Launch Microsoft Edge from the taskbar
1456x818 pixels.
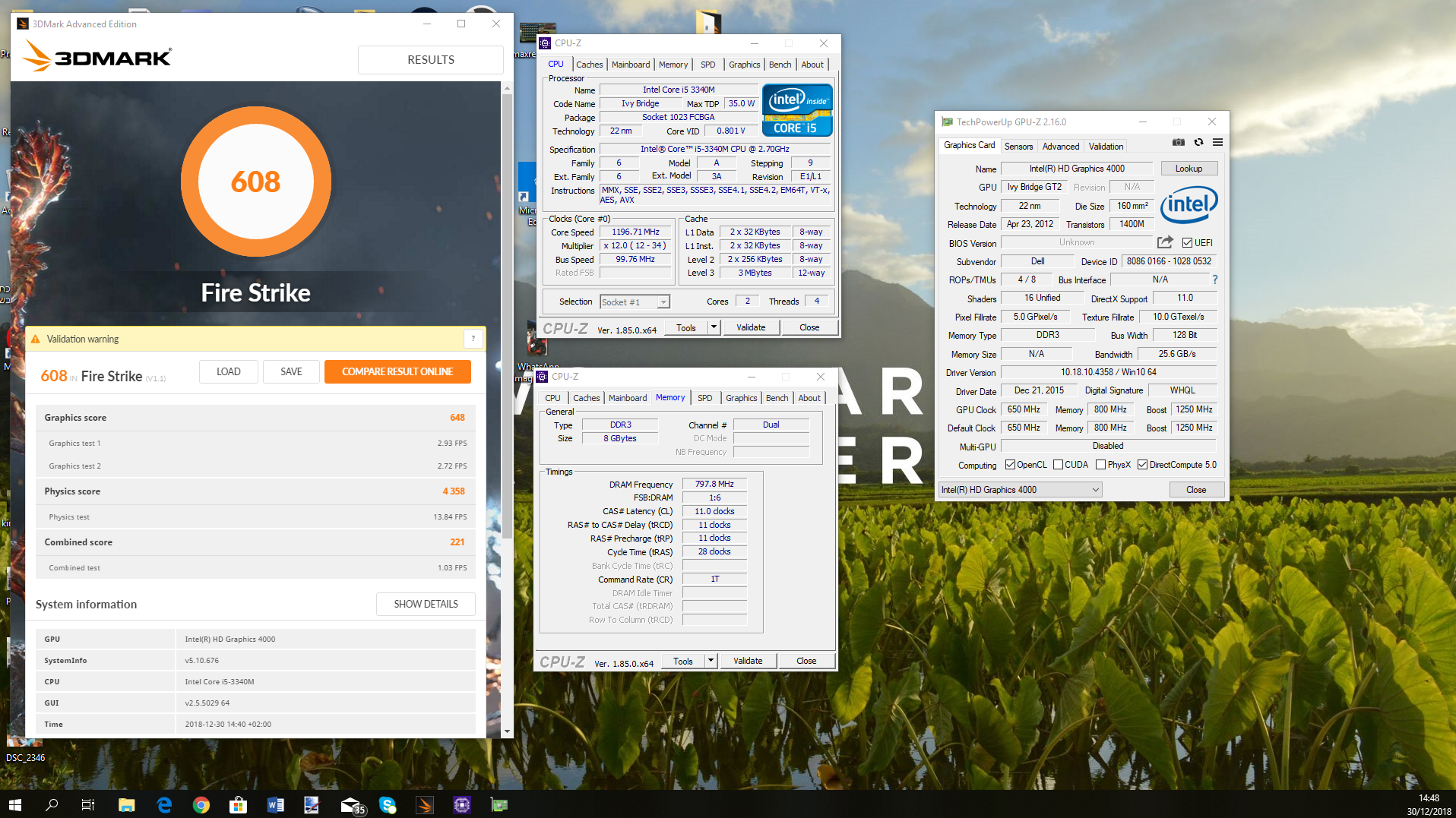pos(163,804)
